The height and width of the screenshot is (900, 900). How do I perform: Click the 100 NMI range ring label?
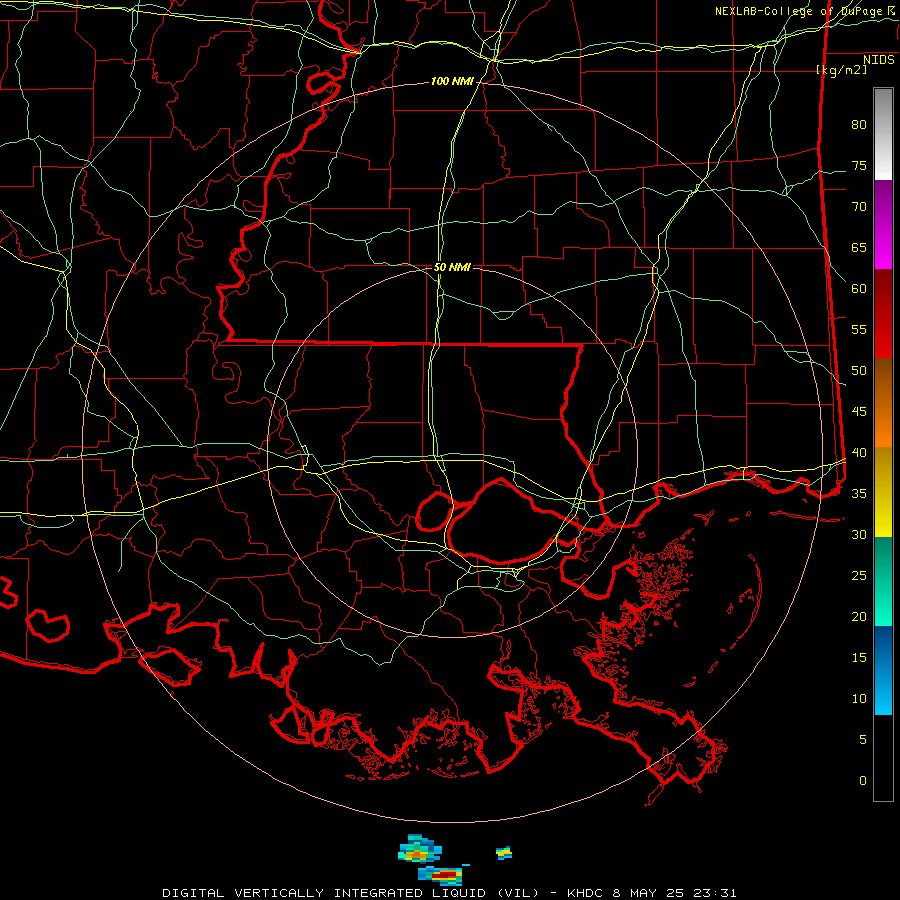point(452,82)
